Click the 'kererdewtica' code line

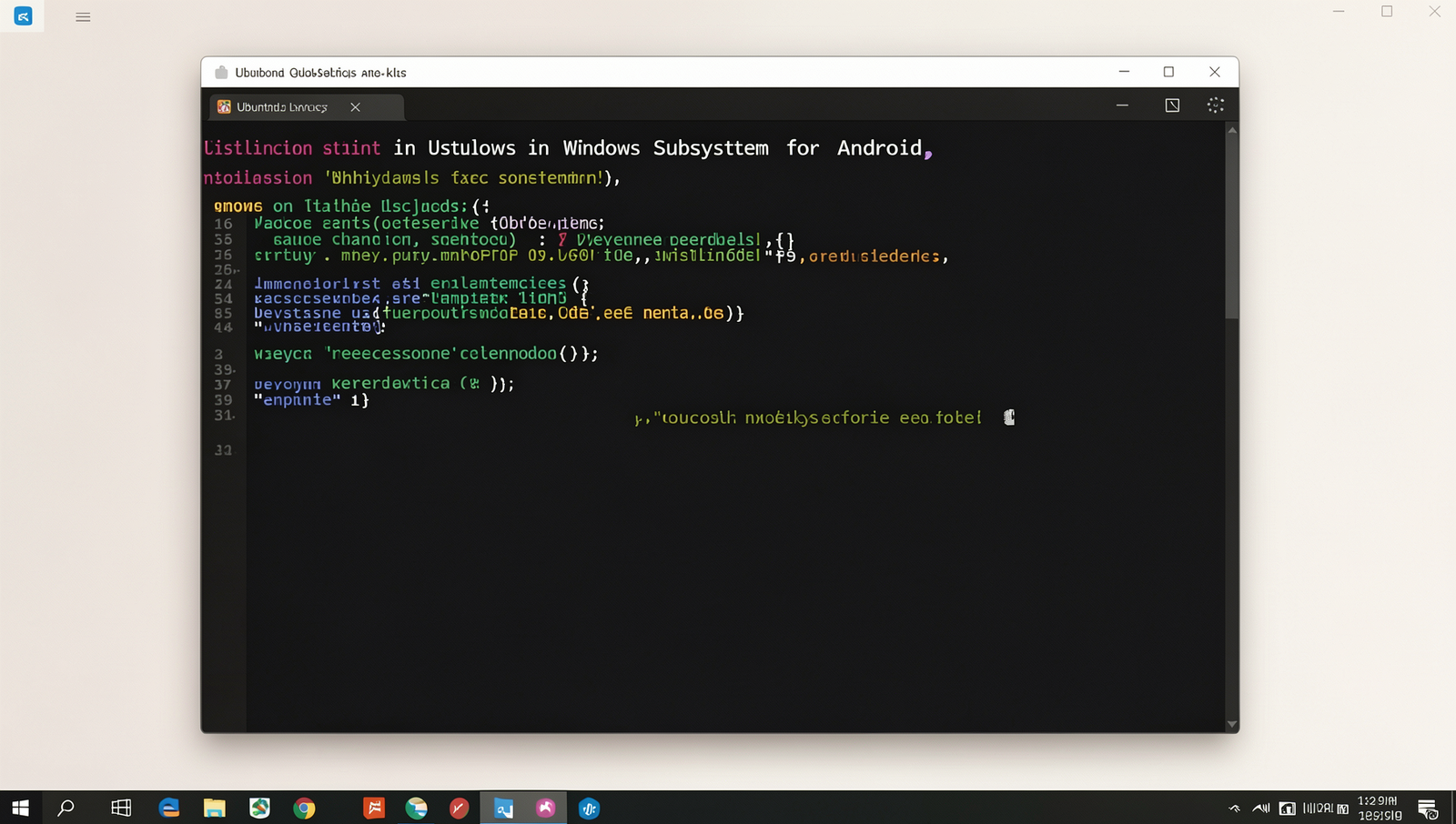pos(384,384)
